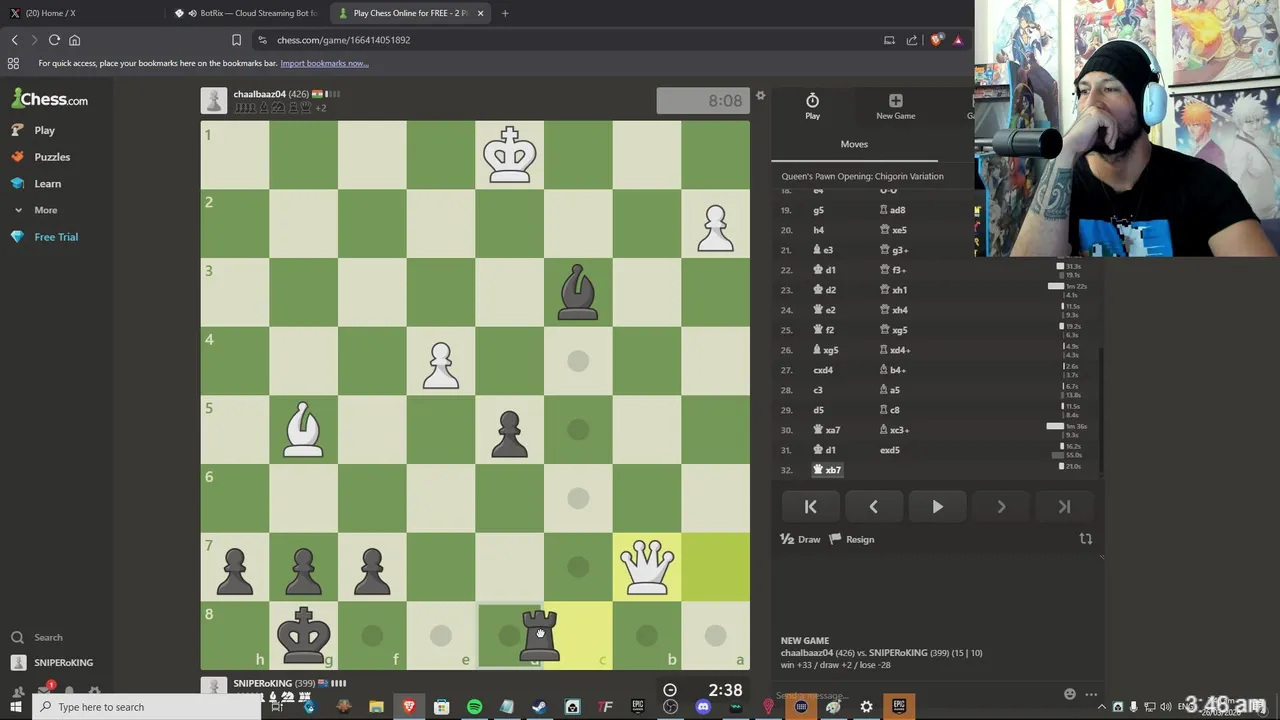Select move 32 queen xb7 in list
Viewport: 1280px width, 720px height.
click(827, 470)
